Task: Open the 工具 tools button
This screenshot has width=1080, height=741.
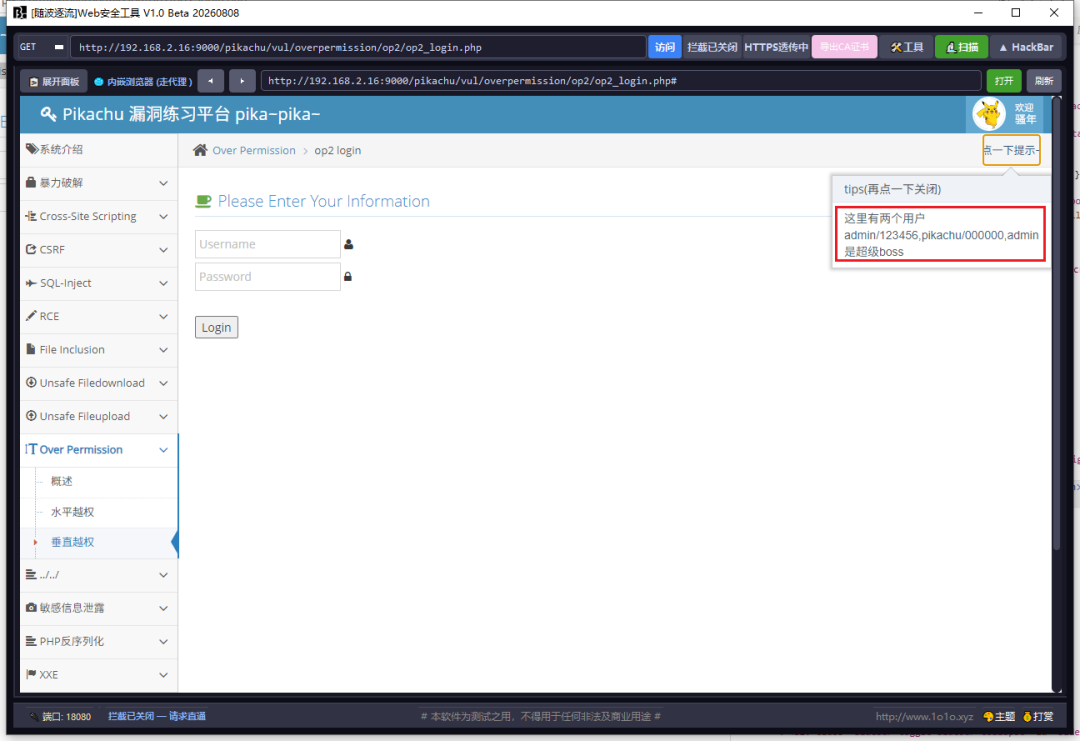Action: coord(906,47)
